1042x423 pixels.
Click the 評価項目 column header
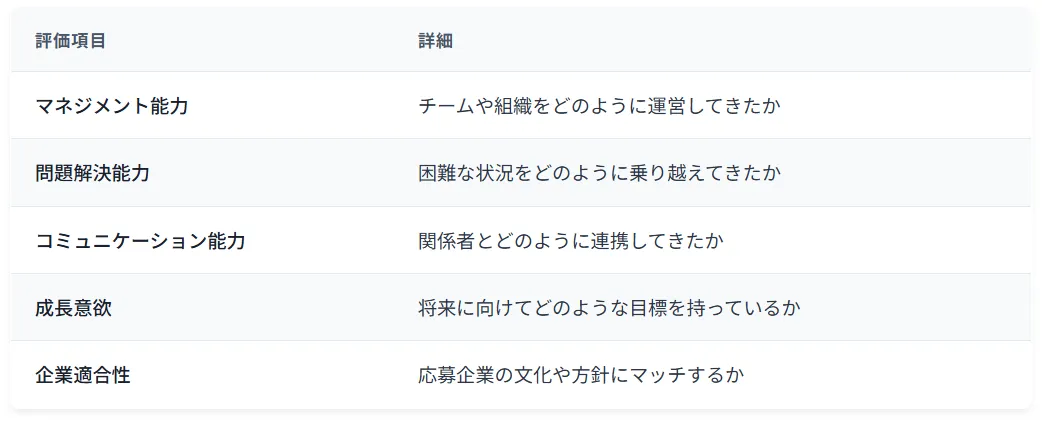click(71, 42)
